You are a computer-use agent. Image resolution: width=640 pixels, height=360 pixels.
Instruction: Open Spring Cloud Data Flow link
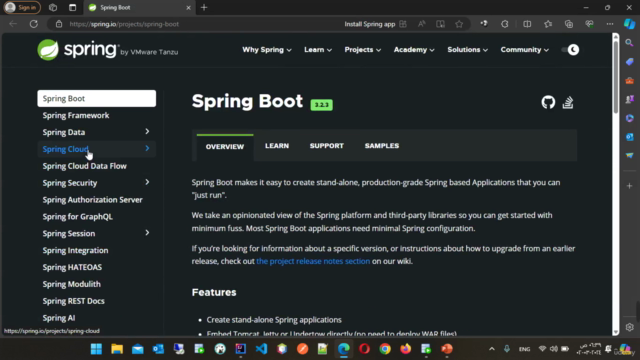[x=84, y=166]
